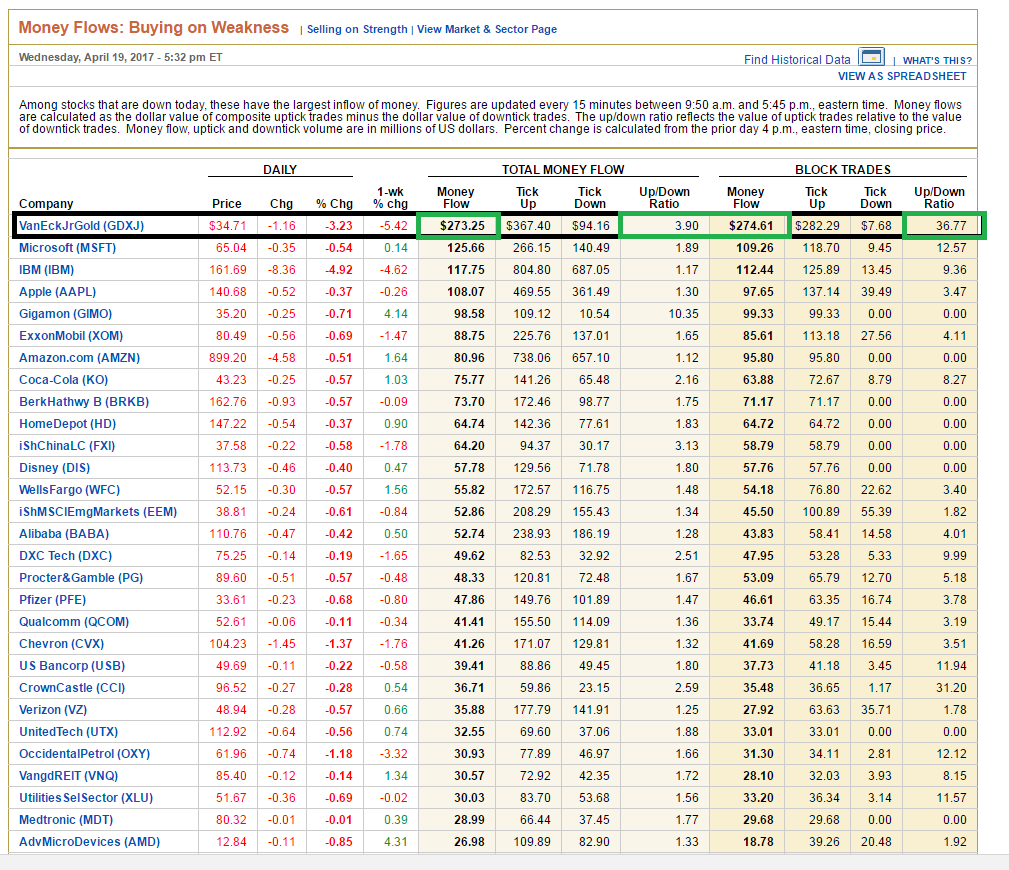Viewport: 1009px width, 870px height.
Task: Click the US Bancorp (USB) link
Action: click(72, 666)
